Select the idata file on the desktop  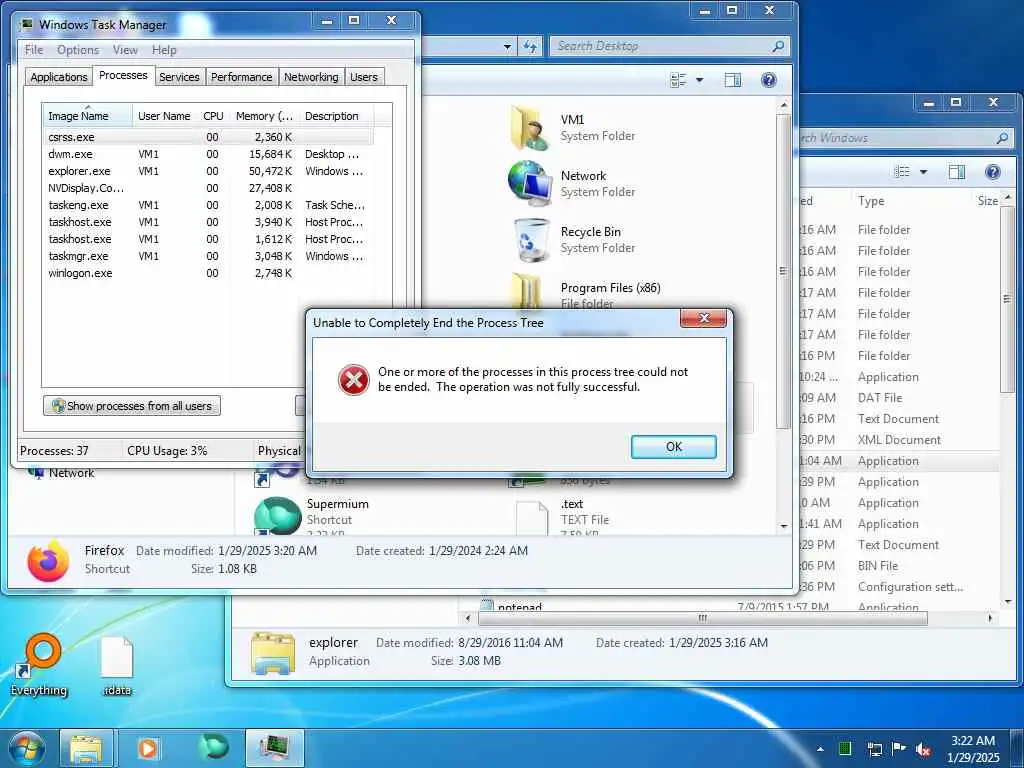(118, 666)
